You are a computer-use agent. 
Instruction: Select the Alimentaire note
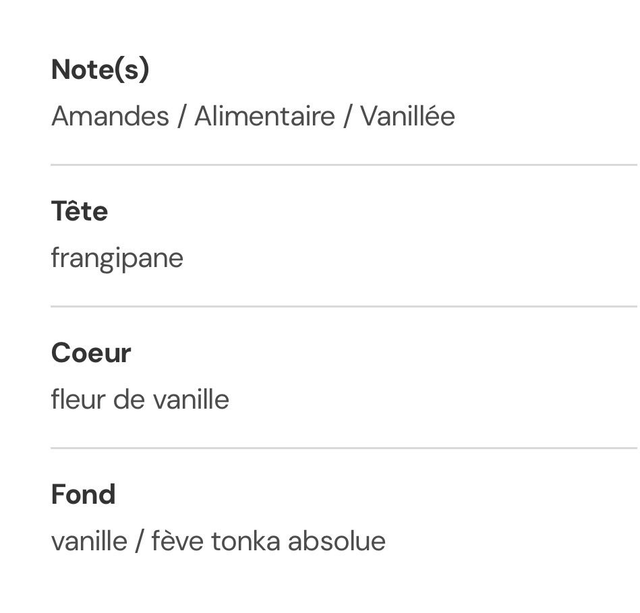[x=264, y=117]
